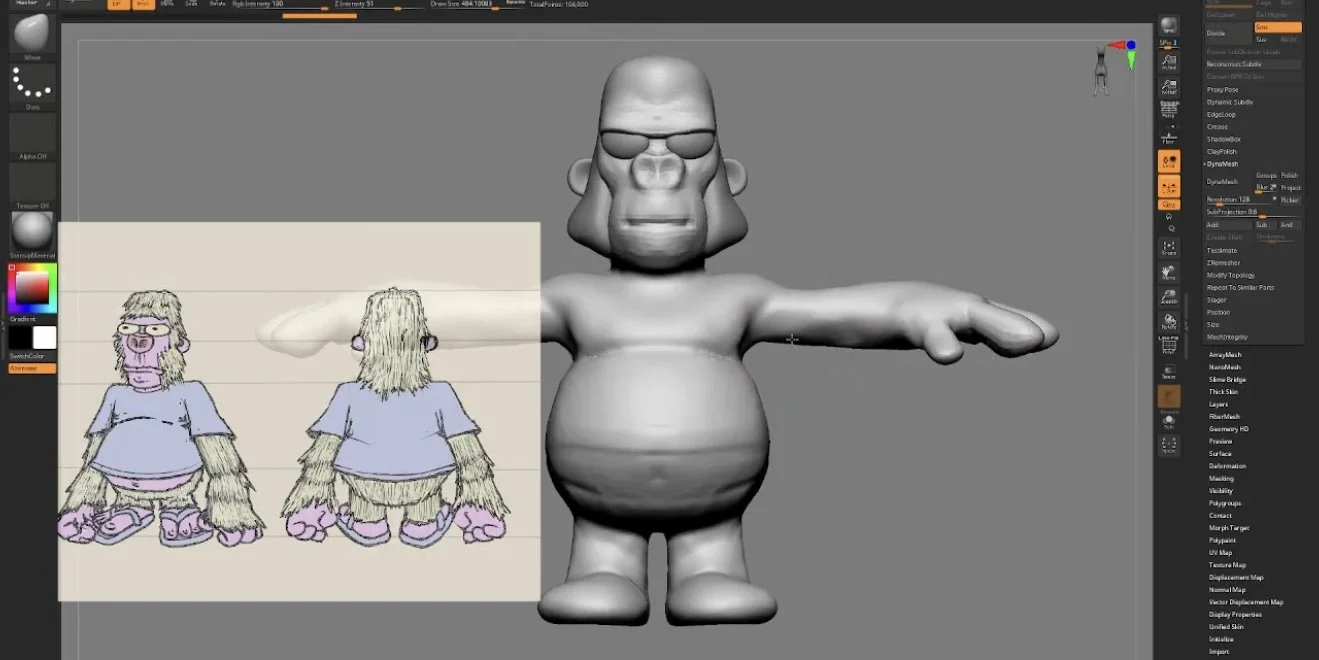This screenshot has width=1319, height=660.
Task: Click the DynaMesh activation button
Action: click(1229, 181)
